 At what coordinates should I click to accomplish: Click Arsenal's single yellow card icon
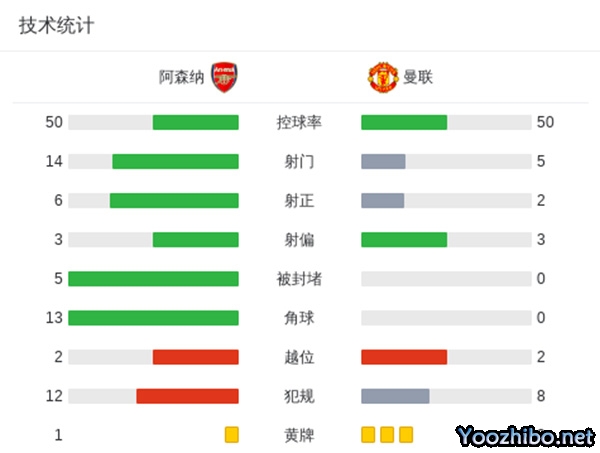click(232, 435)
